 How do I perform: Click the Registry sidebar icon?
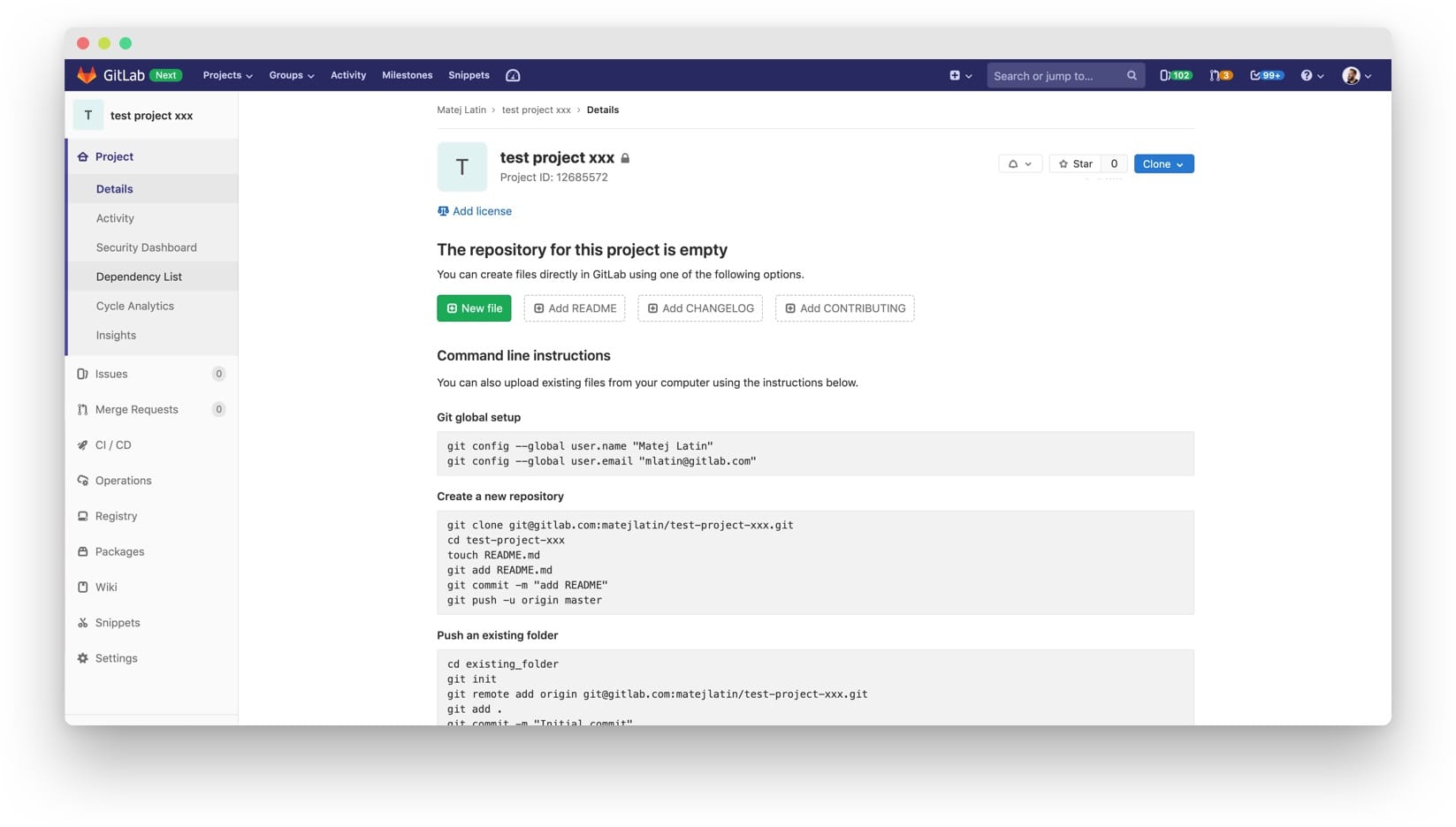pyautogui.click(x=82, y=516)
